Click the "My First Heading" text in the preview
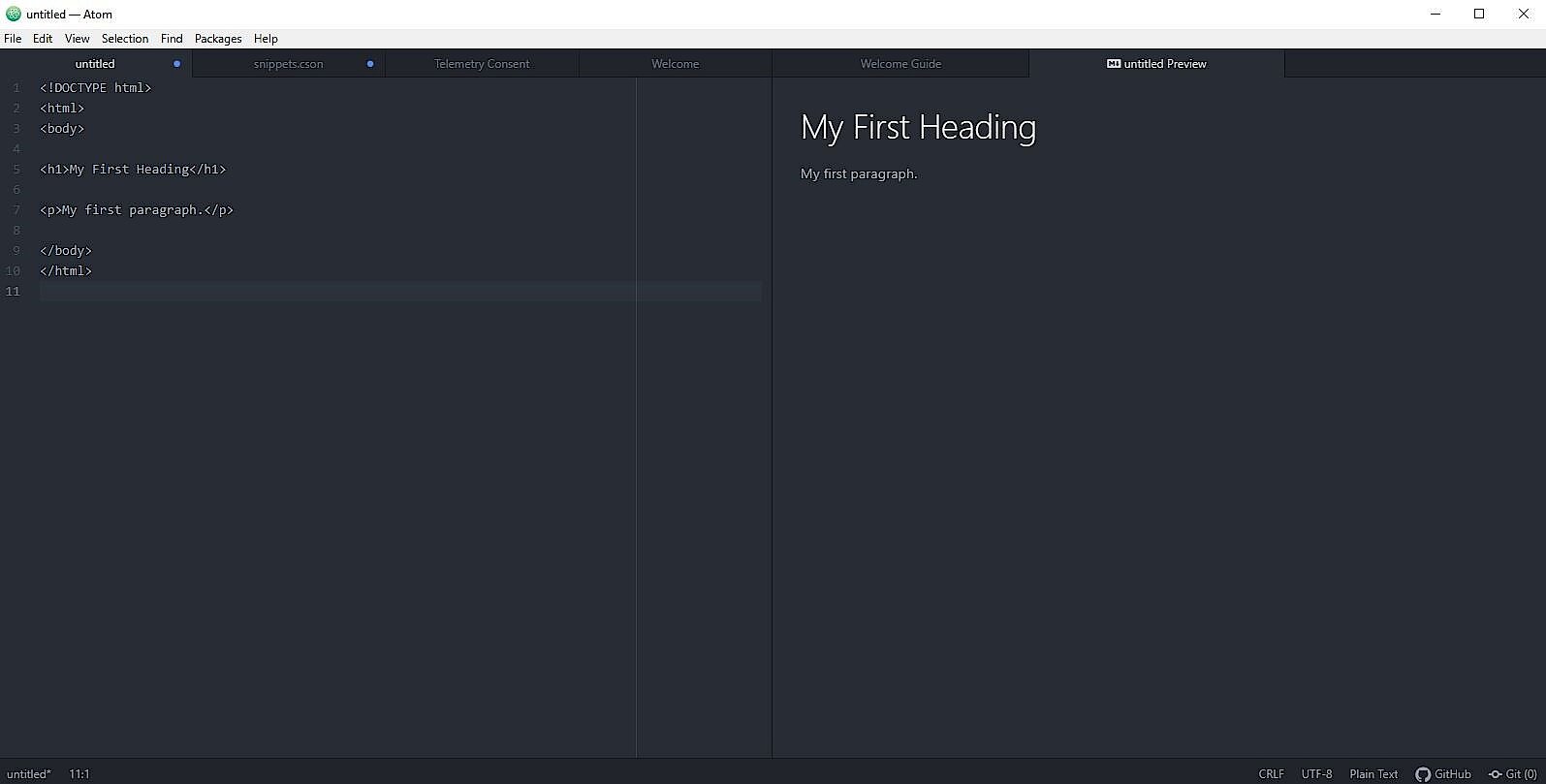This screenshot has height=784, width=1546. point(918,127)
